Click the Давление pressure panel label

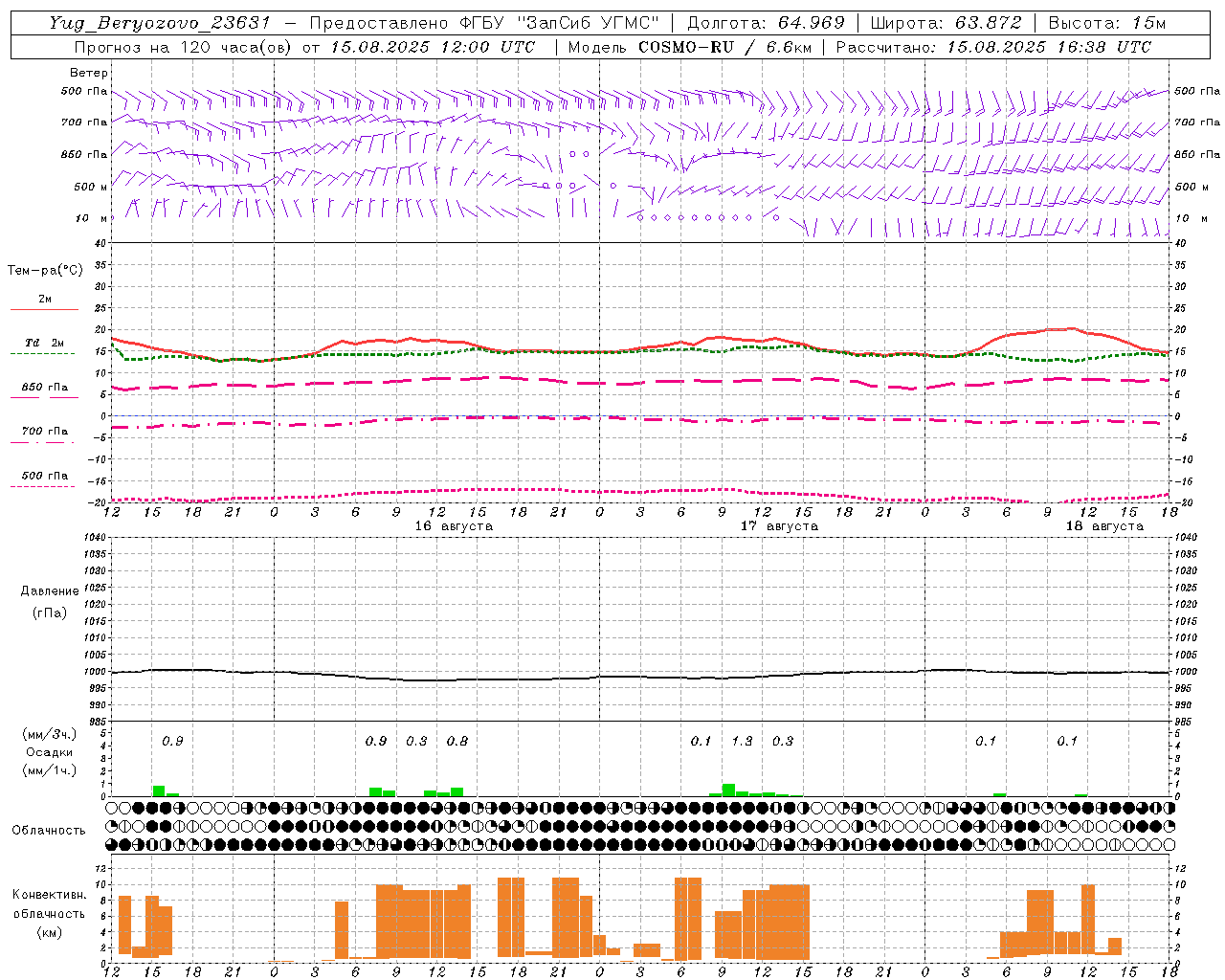pyautogui.click(x=49, y=591)
